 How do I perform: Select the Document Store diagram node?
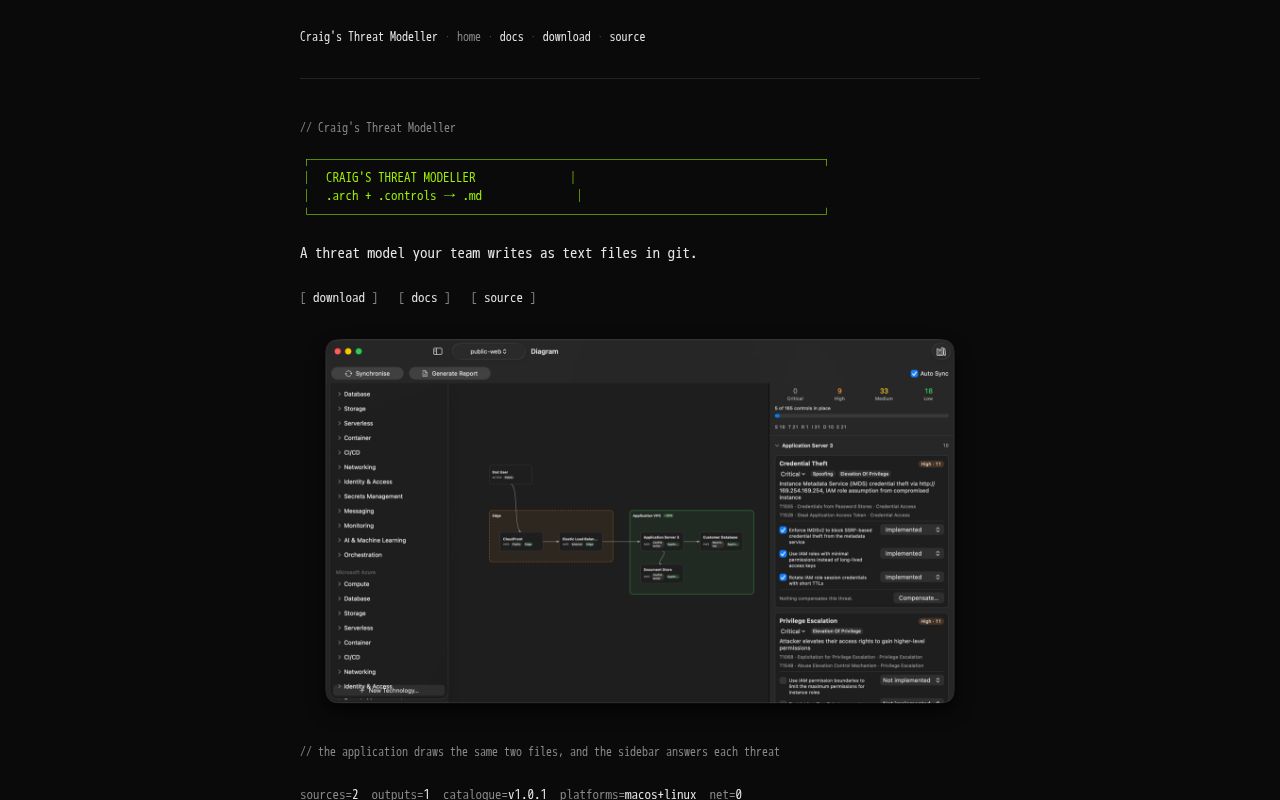coord(662,573)
